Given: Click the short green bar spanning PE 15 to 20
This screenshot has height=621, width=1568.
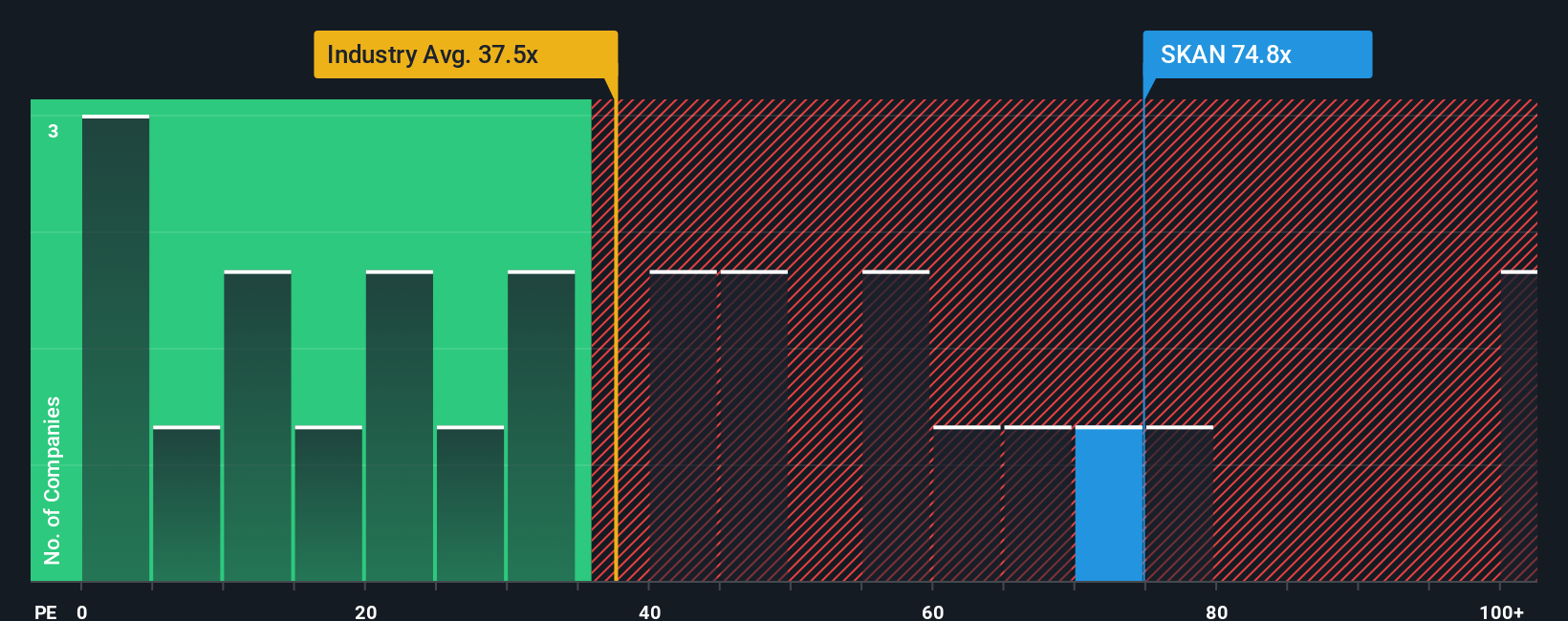Looking at the screenshot, I should coord(329,503).
